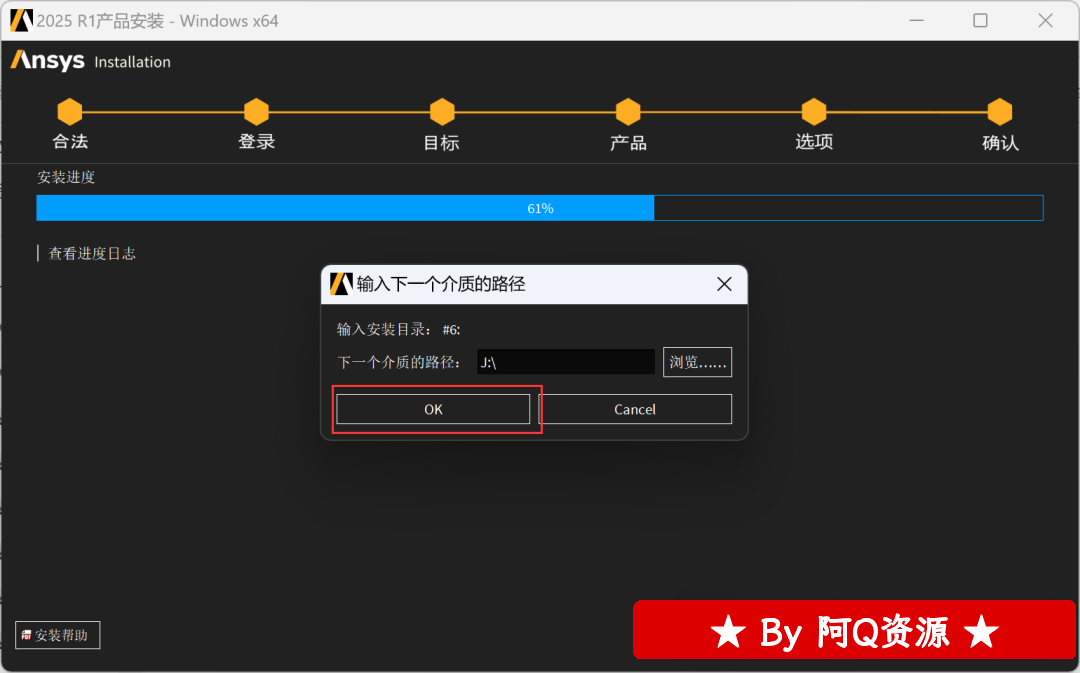Click the 登录 step label
The image size is (1080, 673).
pyautogui.click(x=256, y=142)
